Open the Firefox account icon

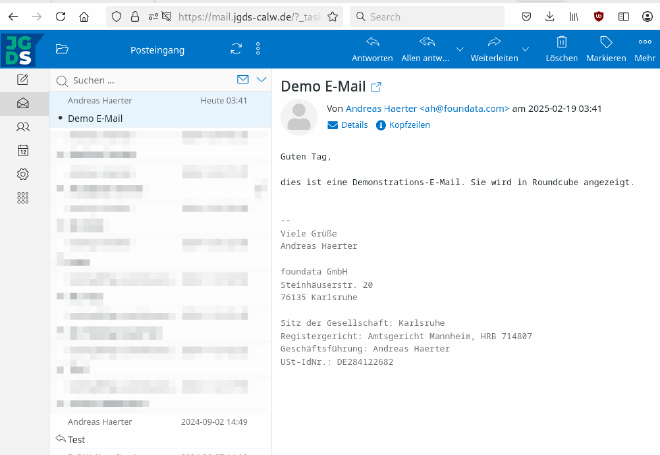(x=647, y=17)
